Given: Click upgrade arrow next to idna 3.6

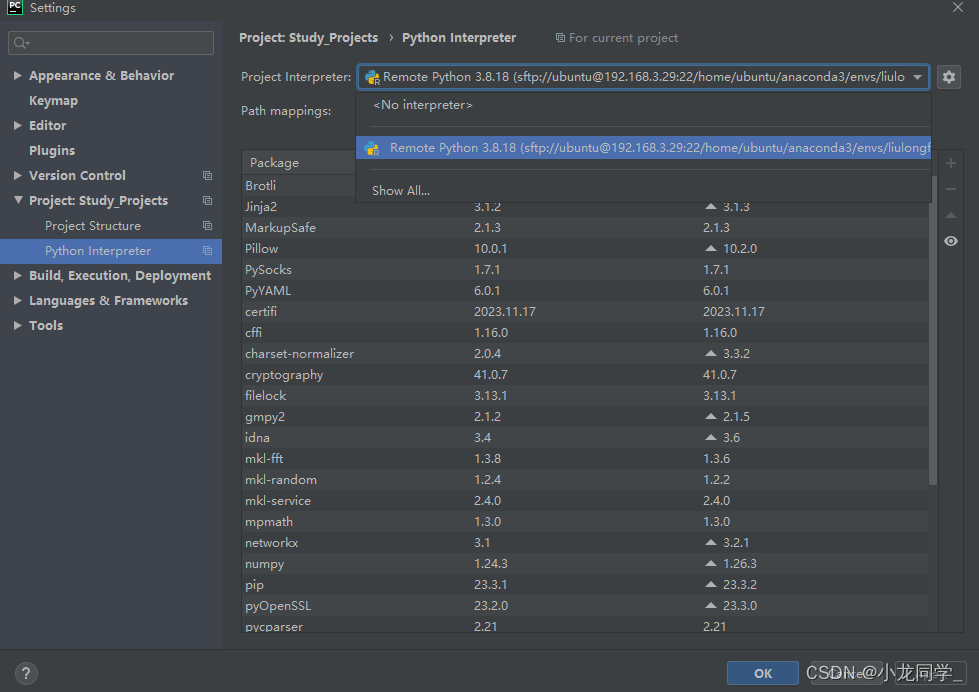Looking at the screenshot, I should point(711,438).
